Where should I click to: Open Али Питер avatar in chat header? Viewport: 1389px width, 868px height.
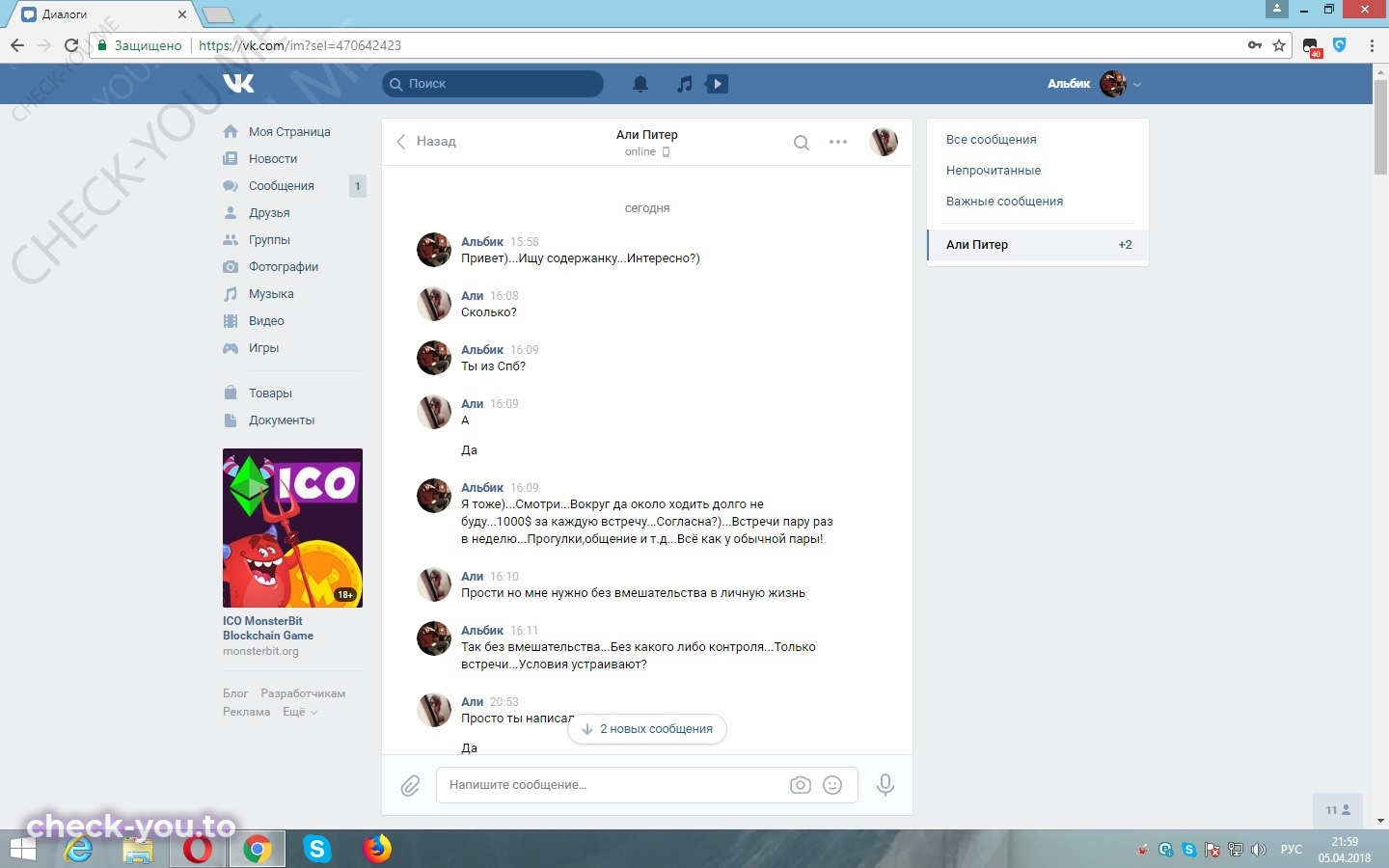point(884,142)
